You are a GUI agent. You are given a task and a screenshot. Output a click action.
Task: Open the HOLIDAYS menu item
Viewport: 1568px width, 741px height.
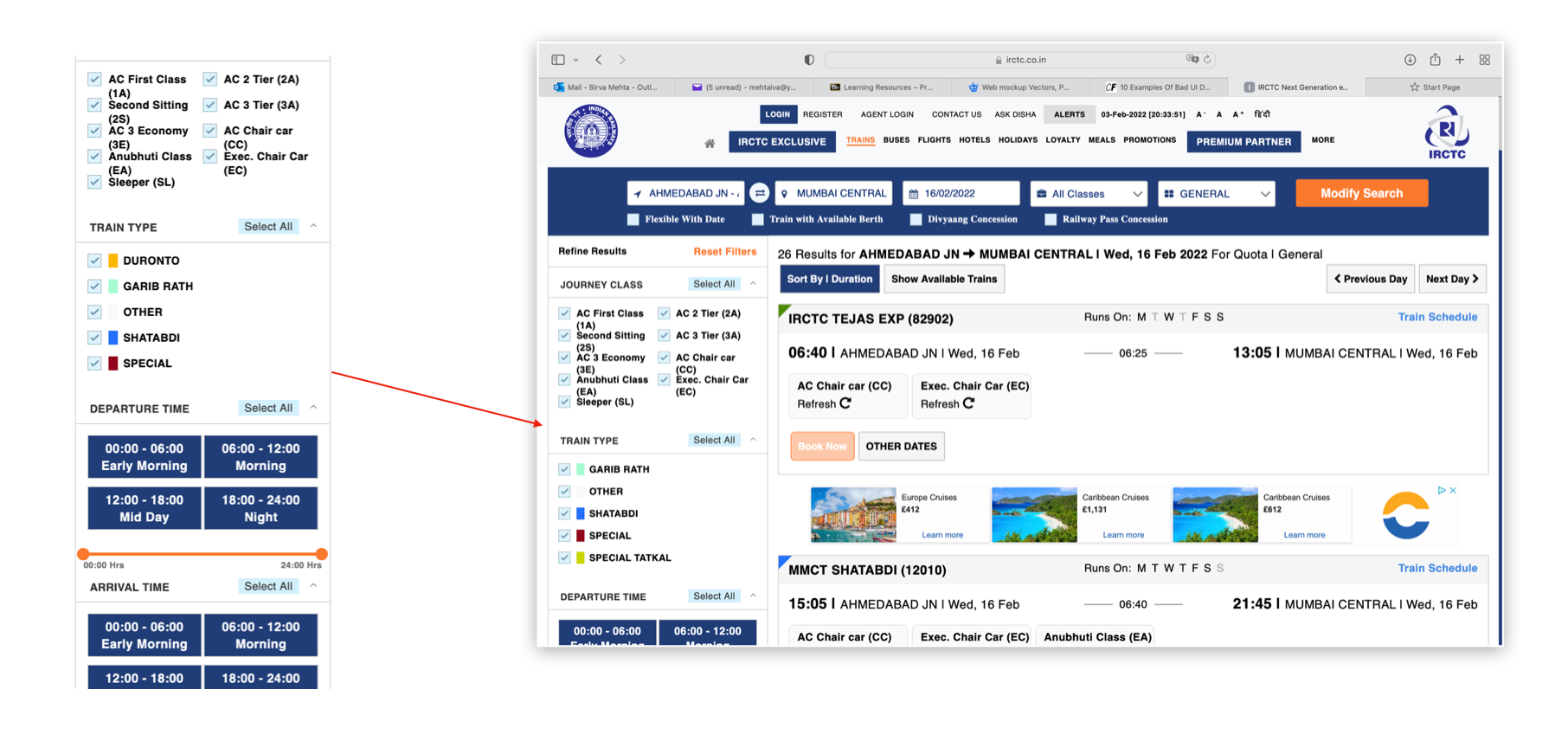[x=1018, y=140]
